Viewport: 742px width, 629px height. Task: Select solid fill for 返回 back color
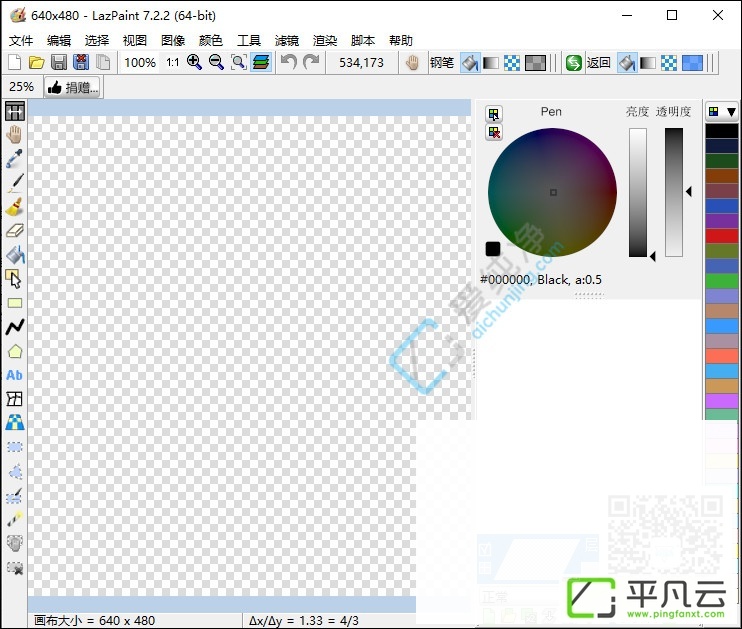[627, 62]
